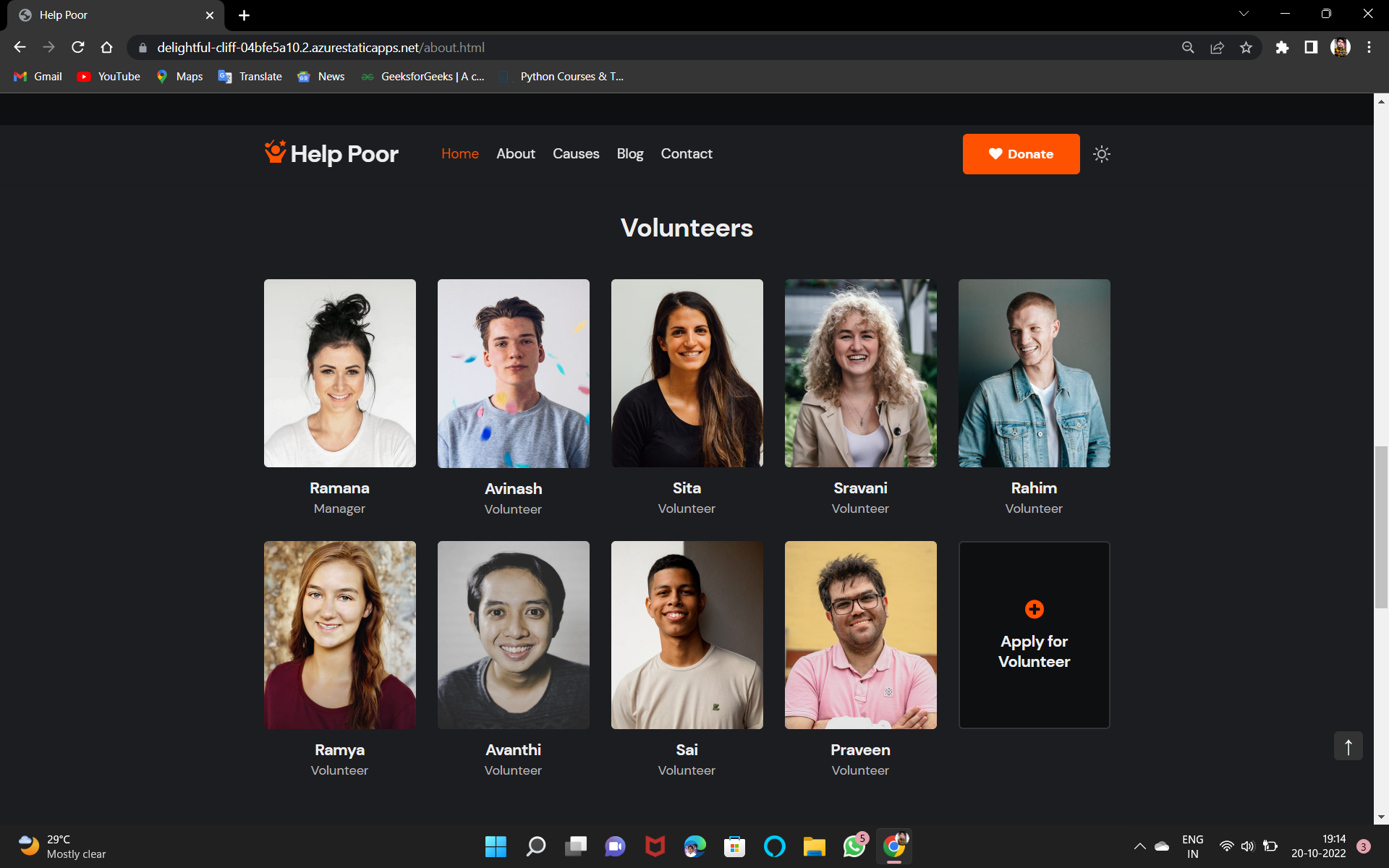
Task: Open the Chrome extensions puzzle icon
Action: tap(1282, 48)
